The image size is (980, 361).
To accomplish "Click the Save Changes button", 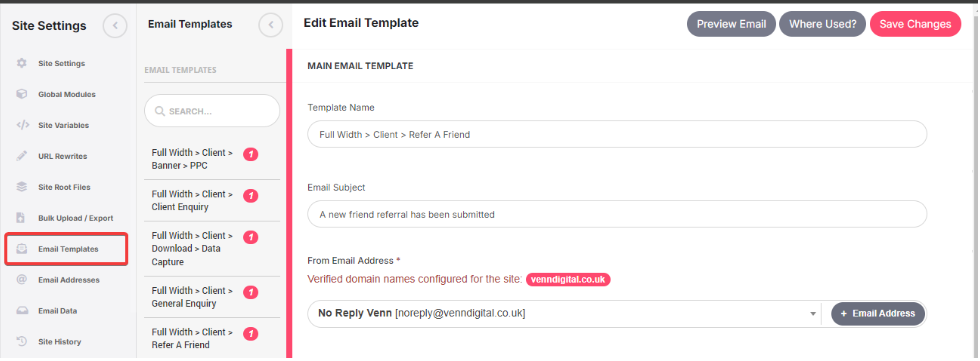I will tap(915, 24).
